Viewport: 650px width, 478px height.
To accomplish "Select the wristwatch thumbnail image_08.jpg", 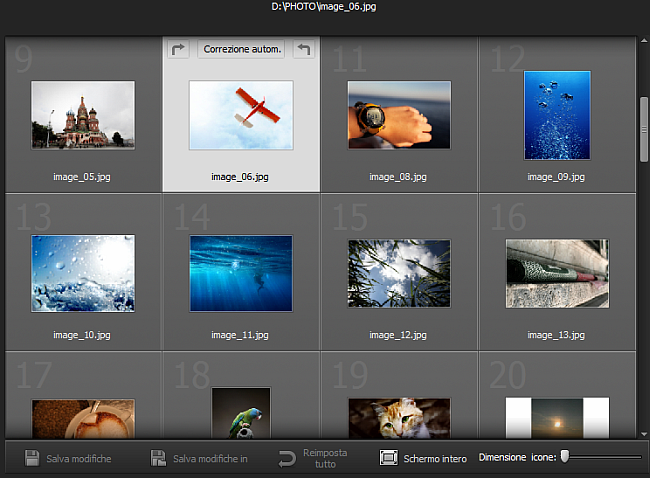I will pos(399,115).
